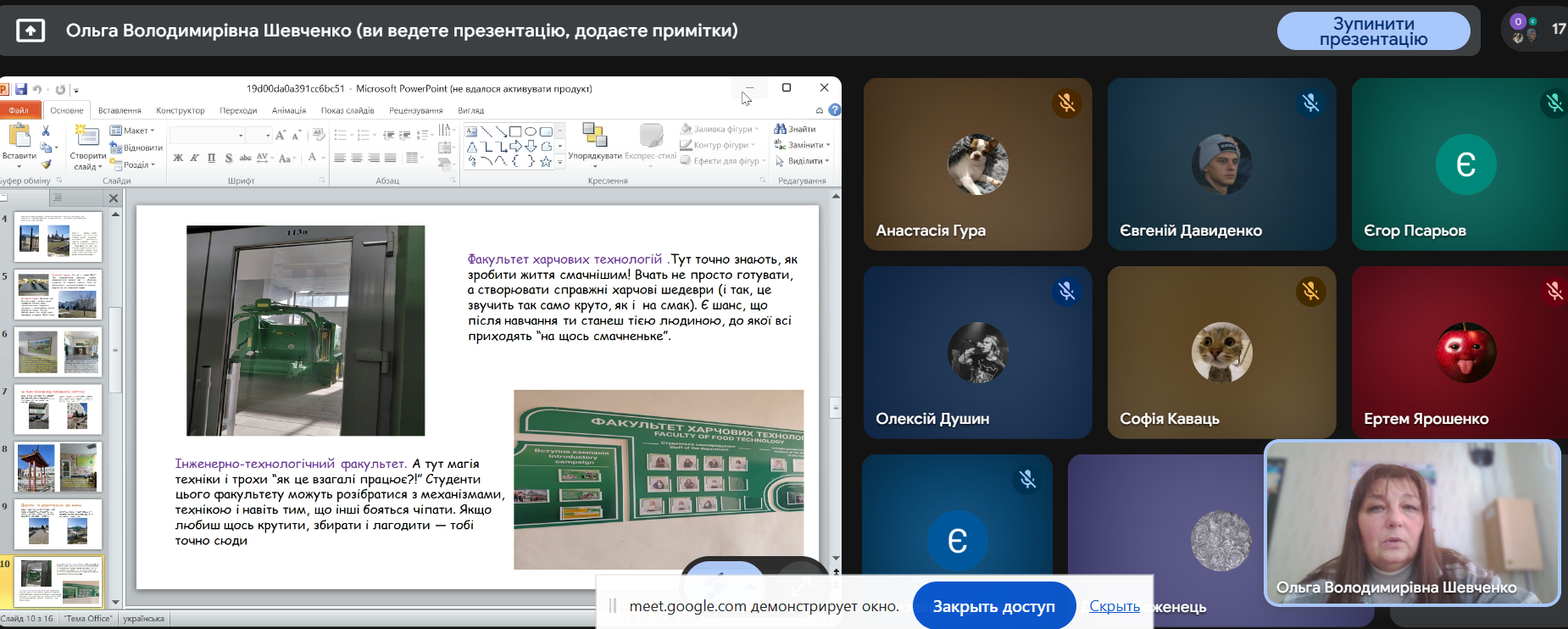
Task: Click the slide panel vertical scrollbar
Action: click(115, 348)
